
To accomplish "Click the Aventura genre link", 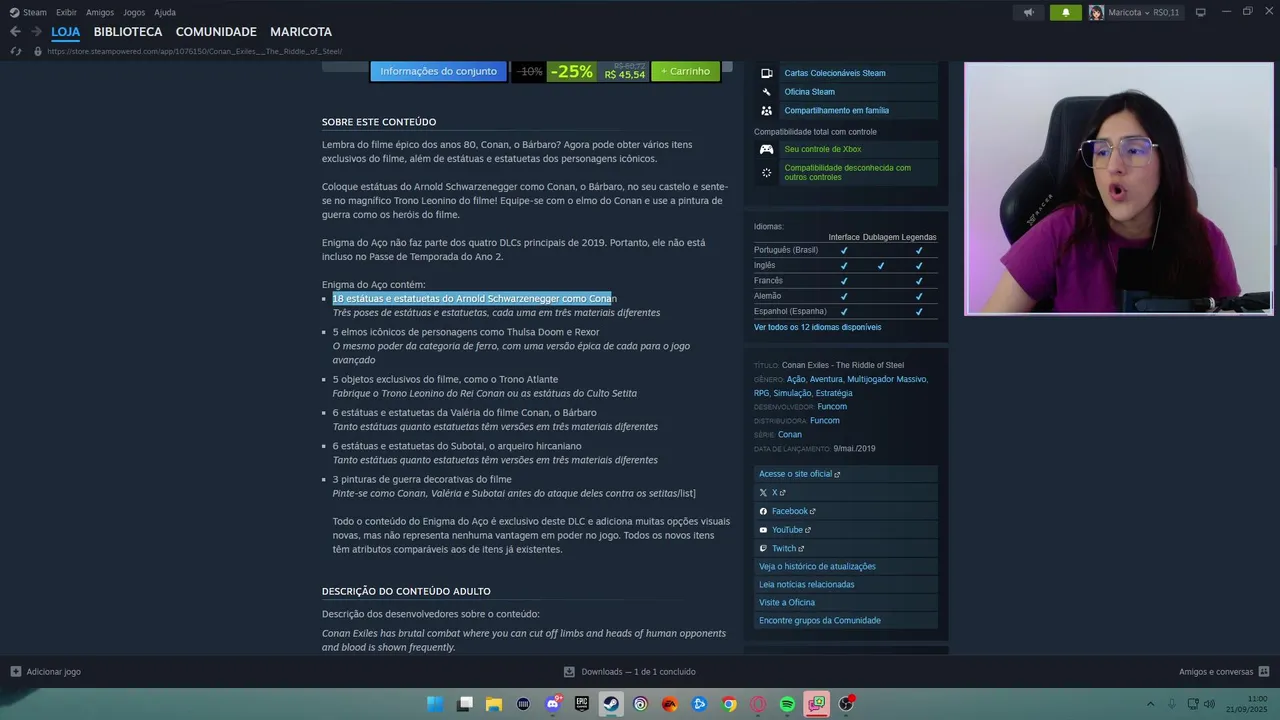I will click(826, 379).
